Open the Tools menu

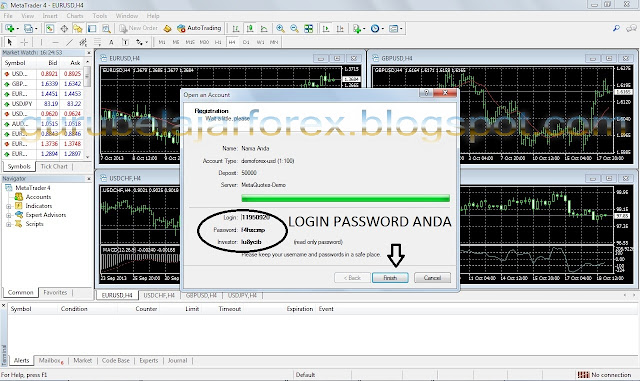point(100,16)
